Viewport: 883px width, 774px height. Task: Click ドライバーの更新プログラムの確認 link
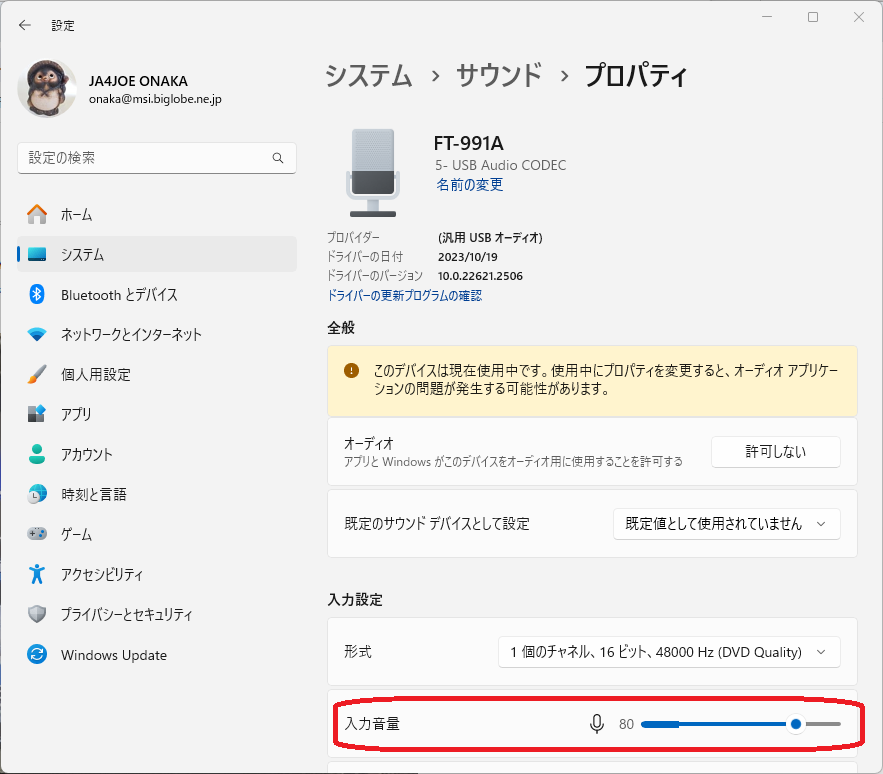coord(404,295)
